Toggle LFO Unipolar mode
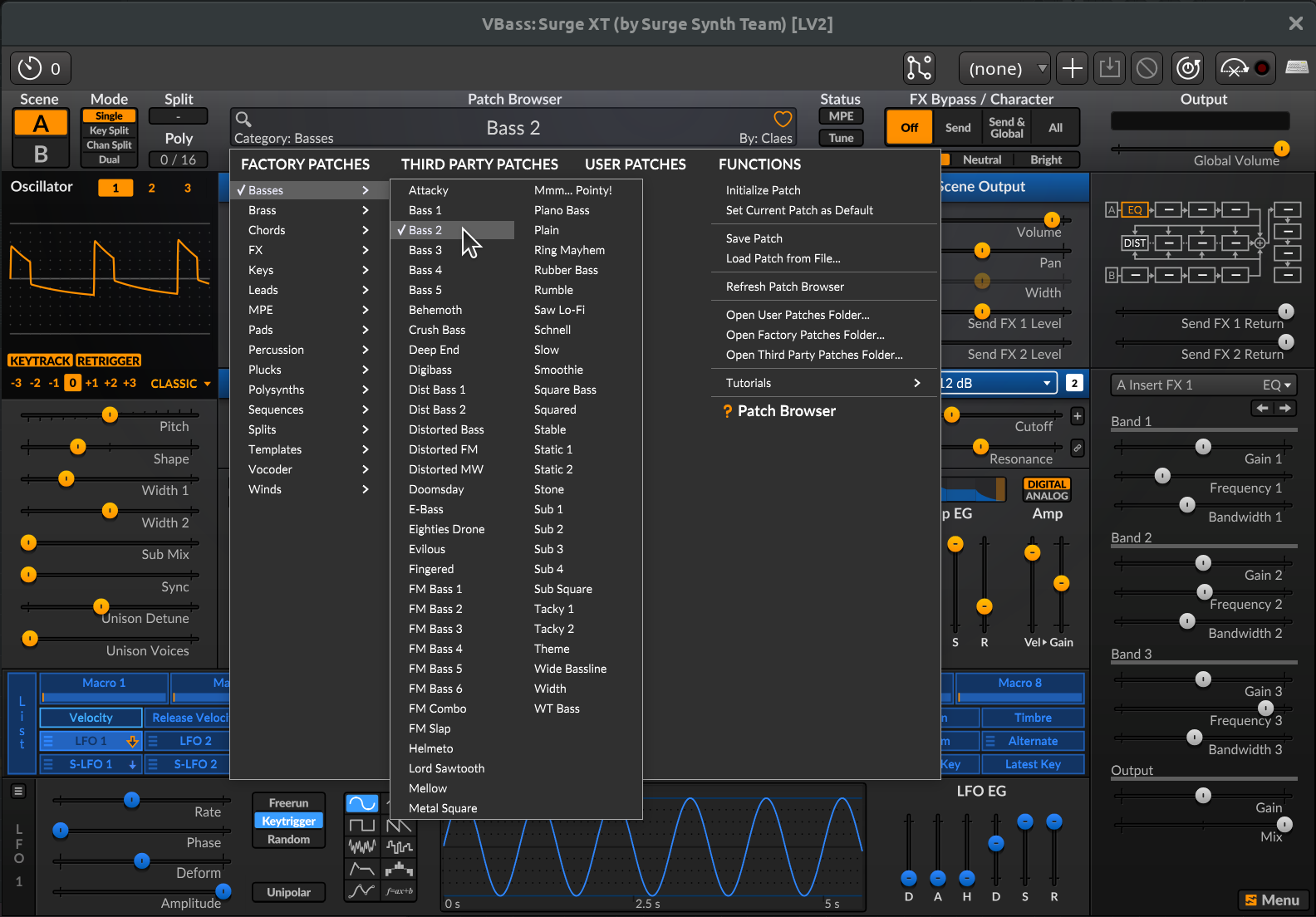Viewport: 1316px width, 917px height. (x=288, y=892)
